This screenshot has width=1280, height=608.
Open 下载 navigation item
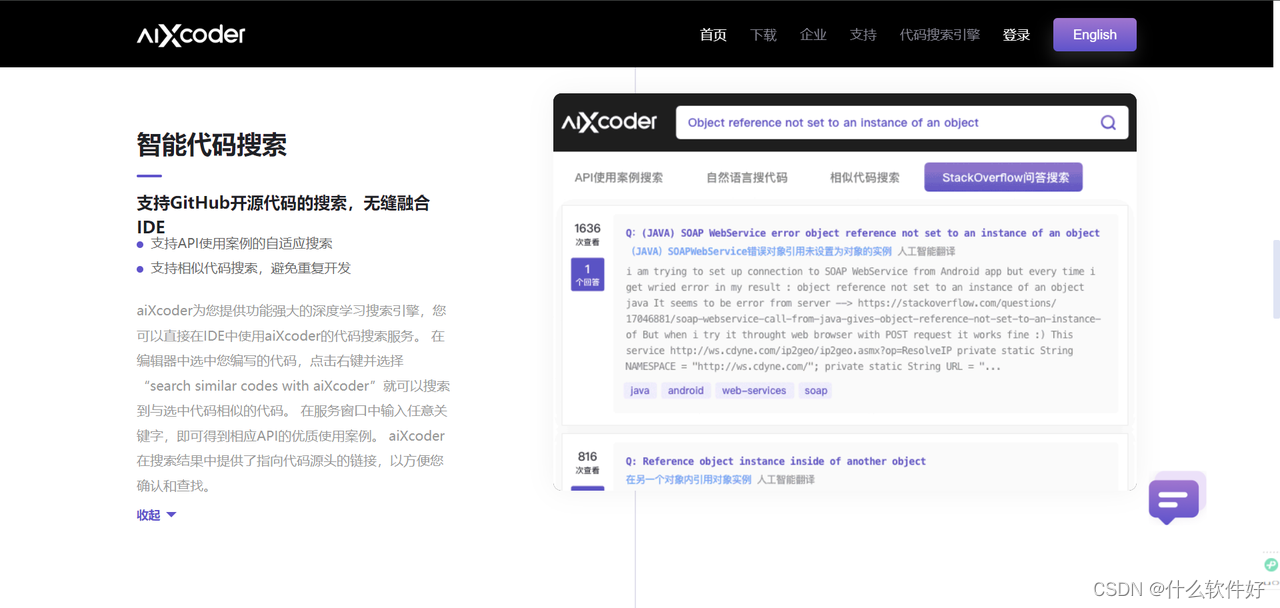point(763,35)
